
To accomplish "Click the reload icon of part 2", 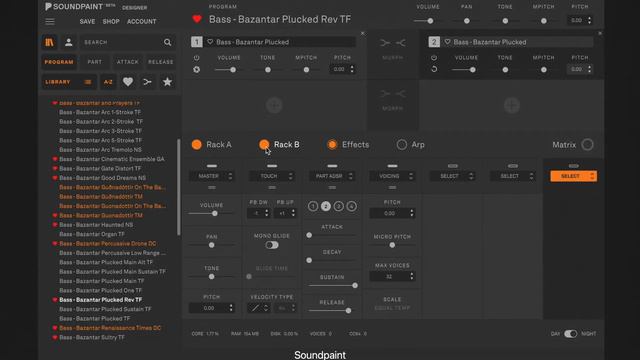I will 434,69.
